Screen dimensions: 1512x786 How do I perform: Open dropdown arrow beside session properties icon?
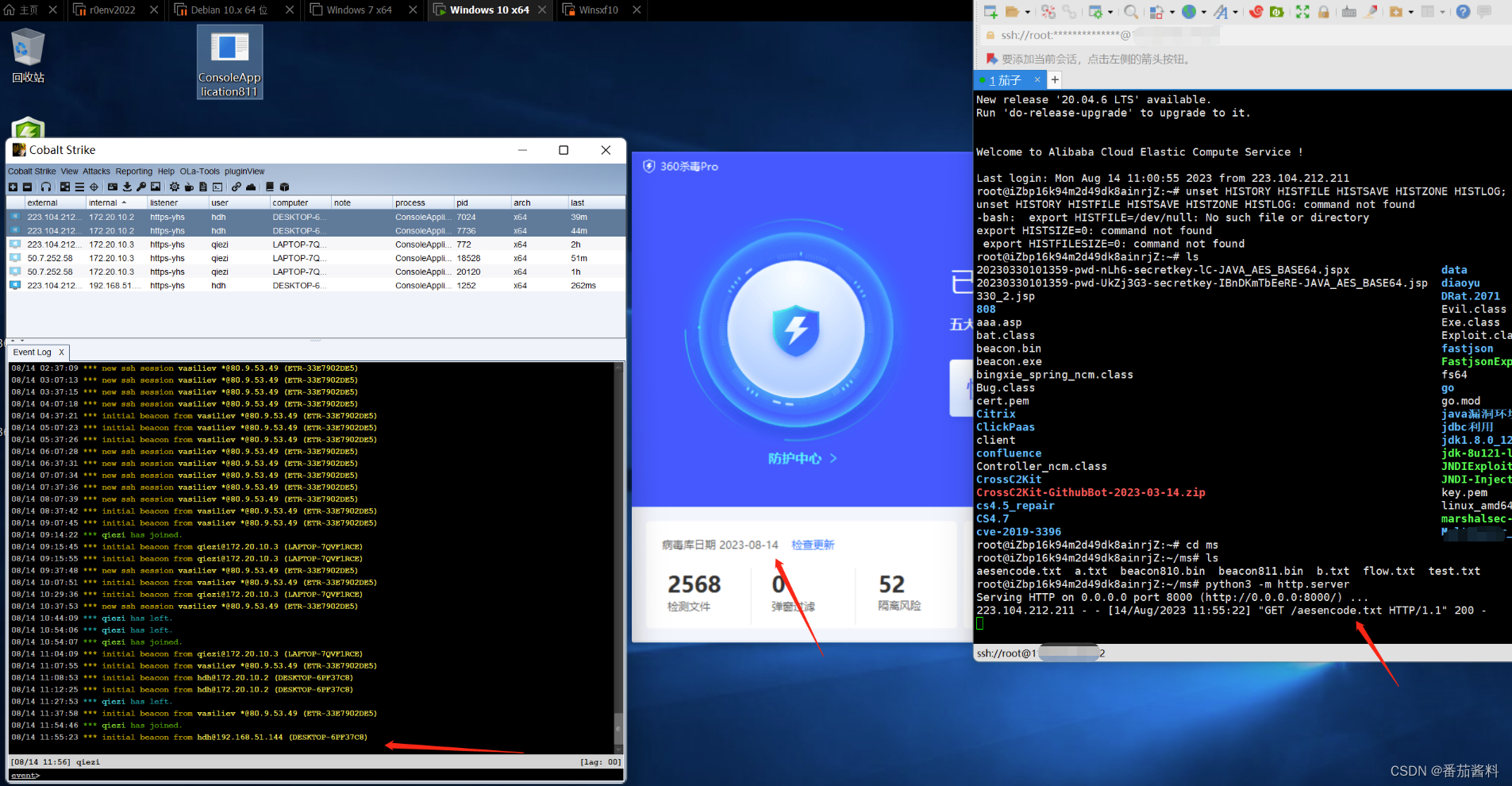(x=1110, y=12)
